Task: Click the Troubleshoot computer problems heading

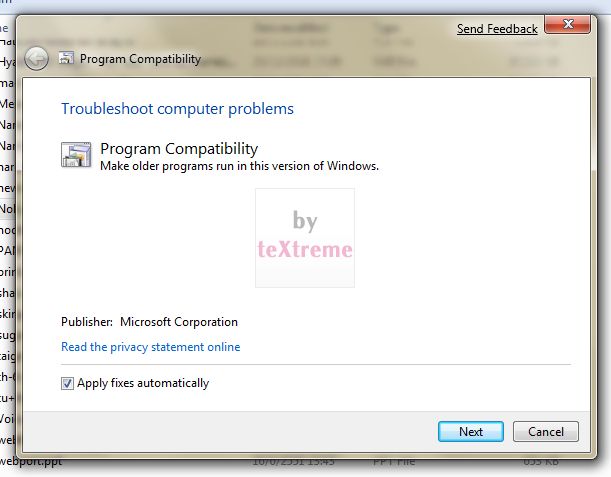Action: click(x=177, y=109)
